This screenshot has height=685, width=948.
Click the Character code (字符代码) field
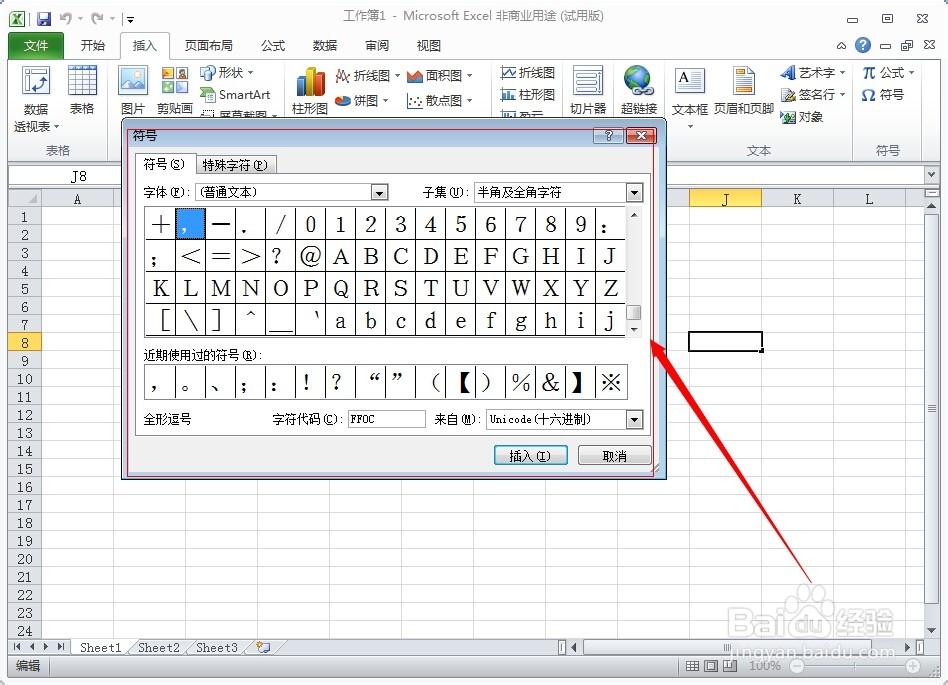click(x=387, y=420)
